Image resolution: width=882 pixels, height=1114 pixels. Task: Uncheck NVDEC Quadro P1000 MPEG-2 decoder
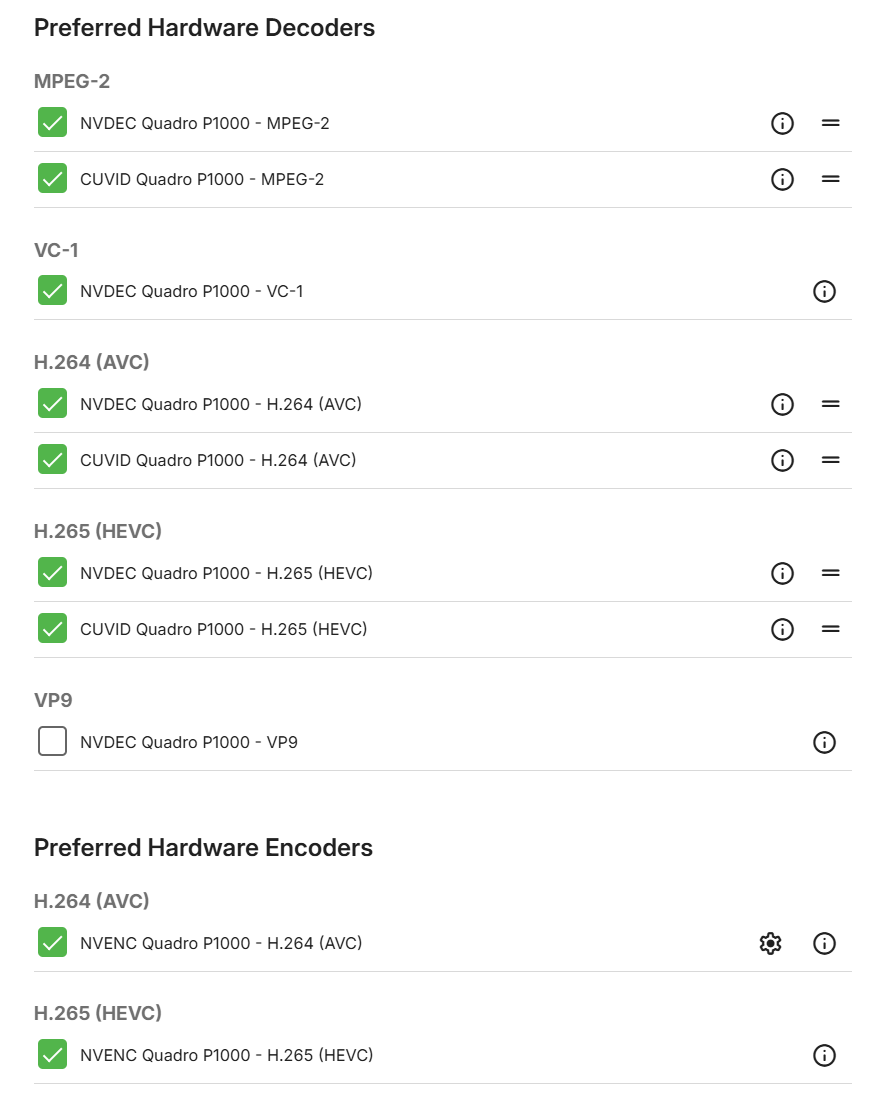point(53,122)
